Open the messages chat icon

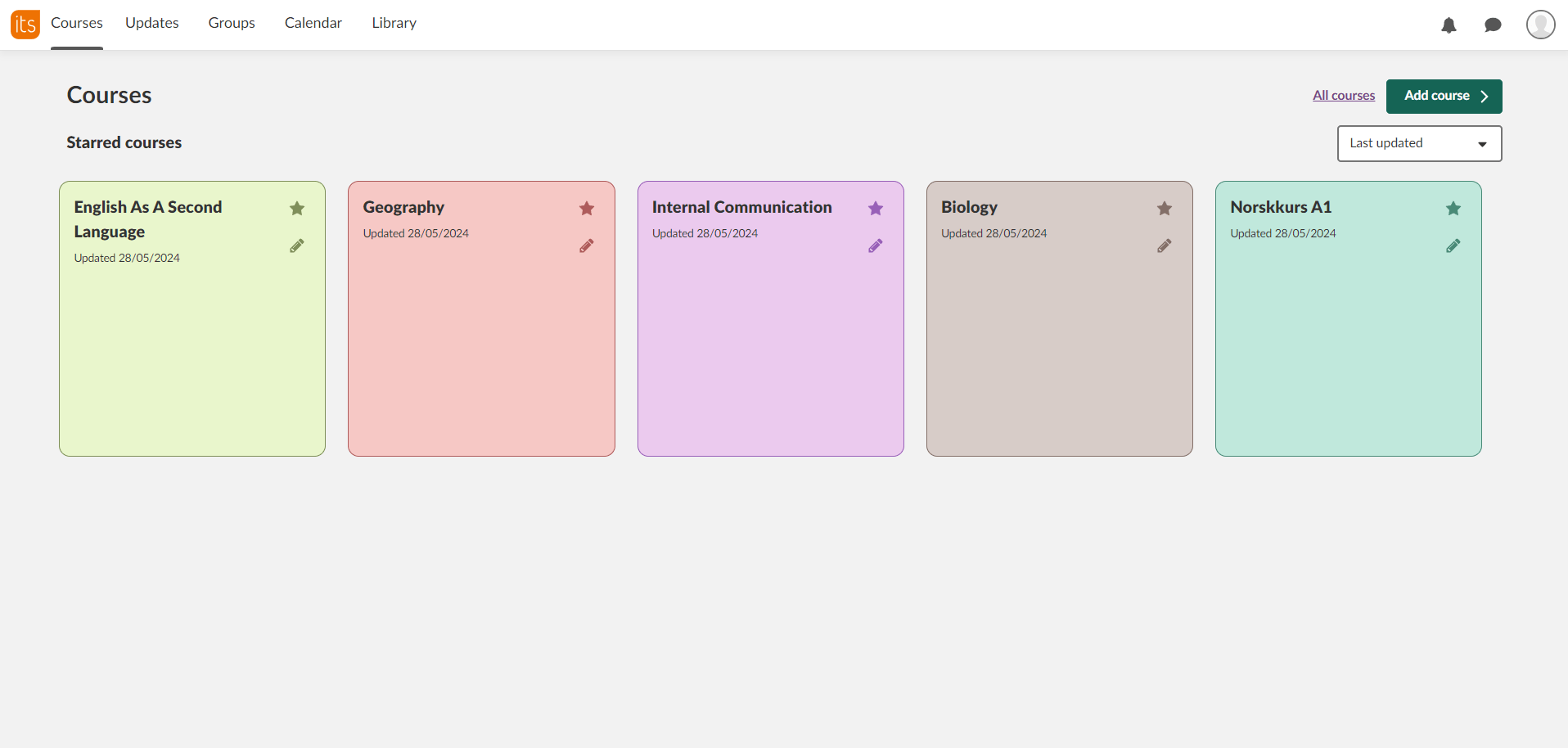tap(1493, 25)
